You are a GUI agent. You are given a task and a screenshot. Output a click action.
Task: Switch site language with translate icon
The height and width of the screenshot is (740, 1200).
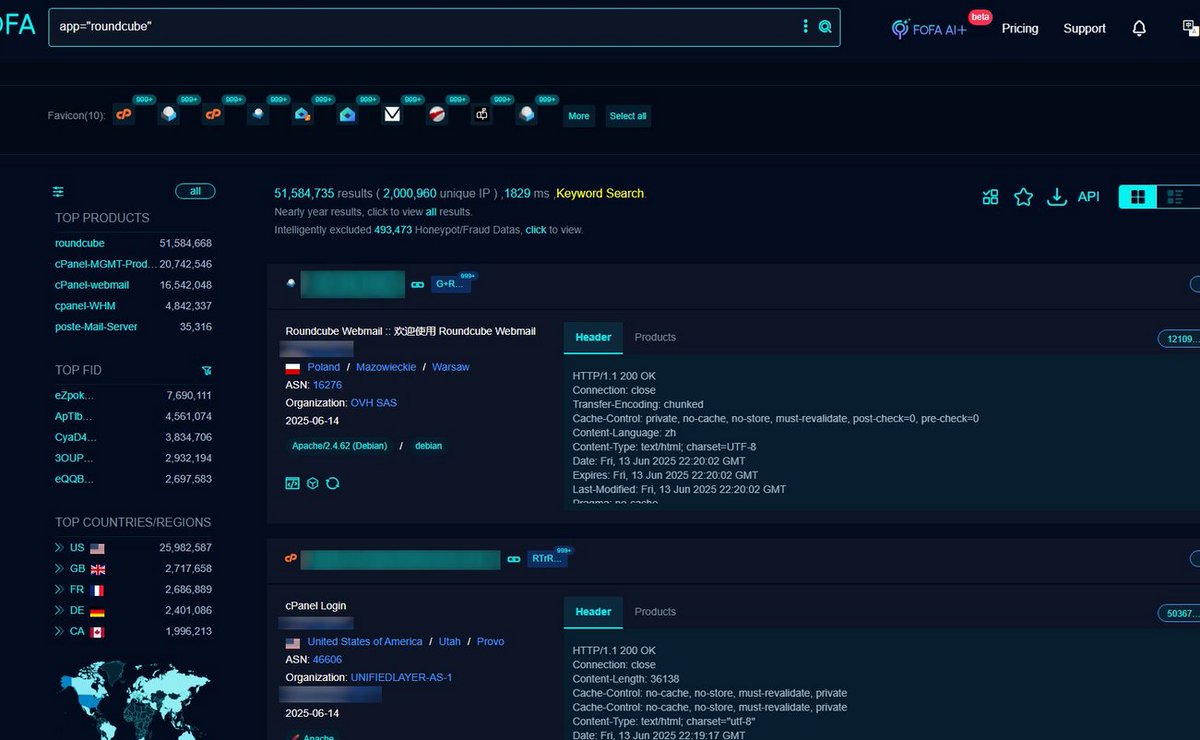pos(1190,28)
